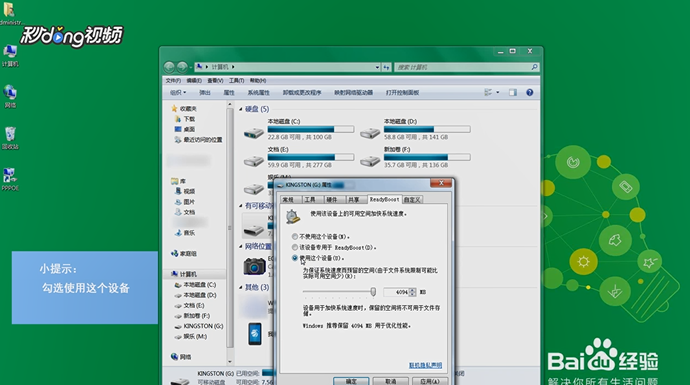Image resolution: width=690 pixels, height=385 pixels.
Task: Collapse the 网络位置 group
Action: (241, 246)
